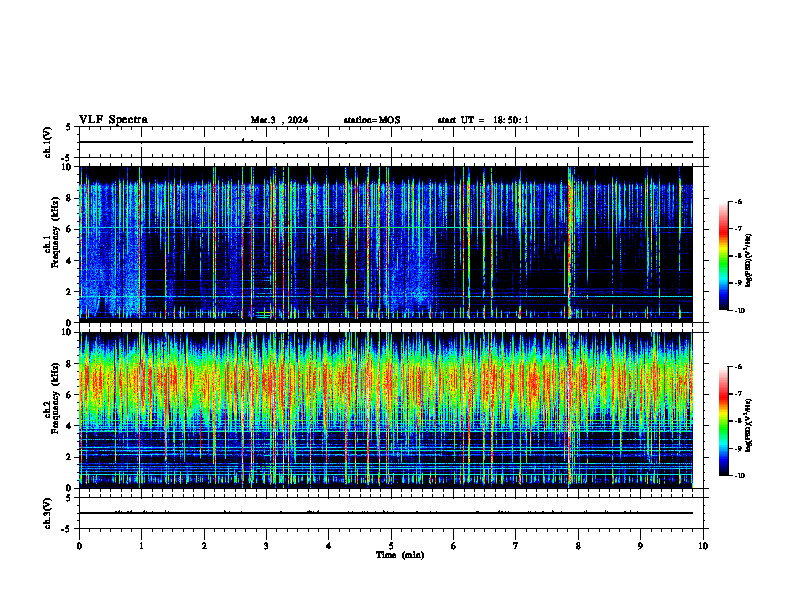Click the "-10" label on ch.2 colorbar
Image resolution: width=792 pixels, height=612 pixels.
(x=740, y=476)
